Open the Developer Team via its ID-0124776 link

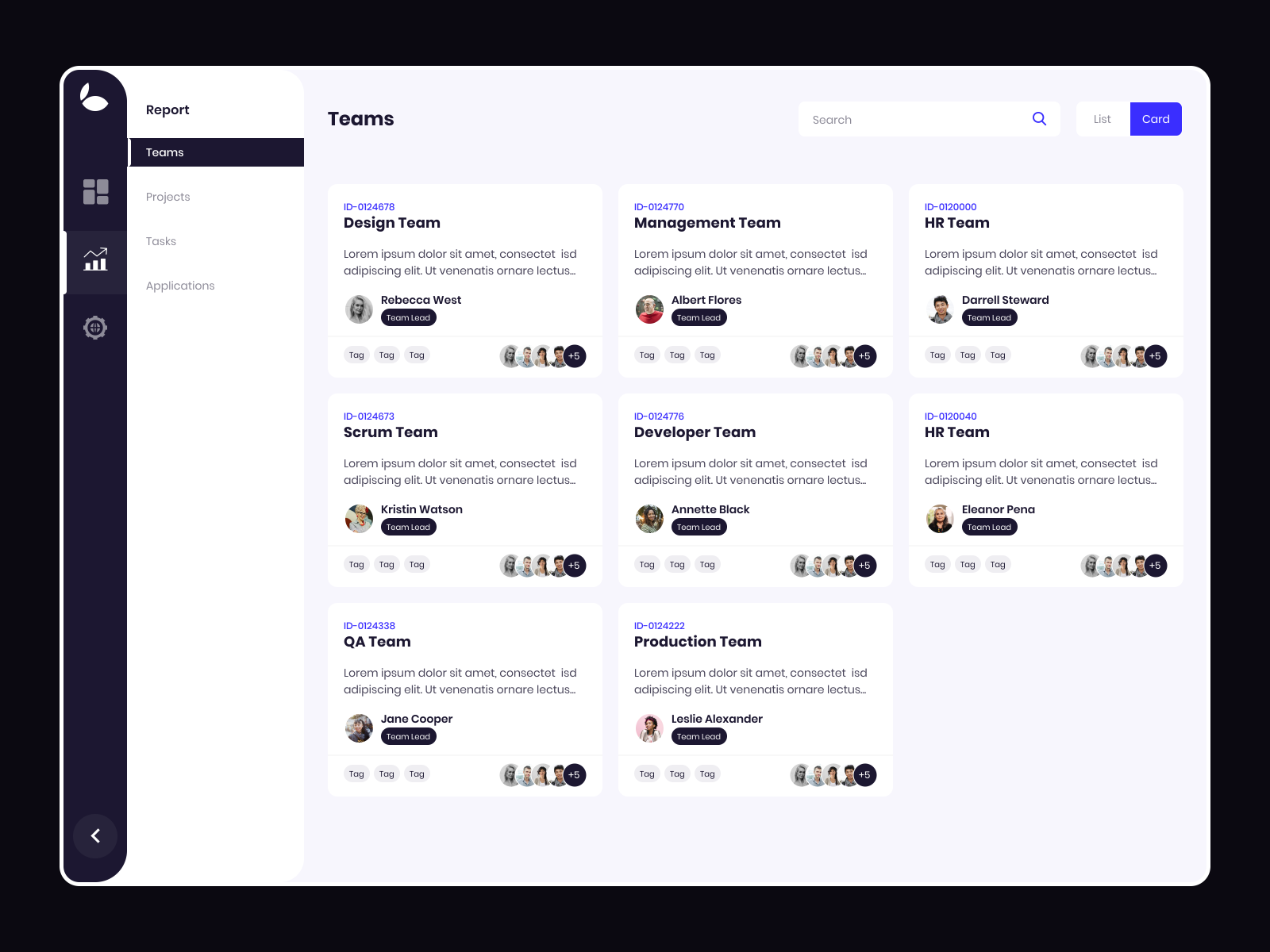(x=659, y=416)
